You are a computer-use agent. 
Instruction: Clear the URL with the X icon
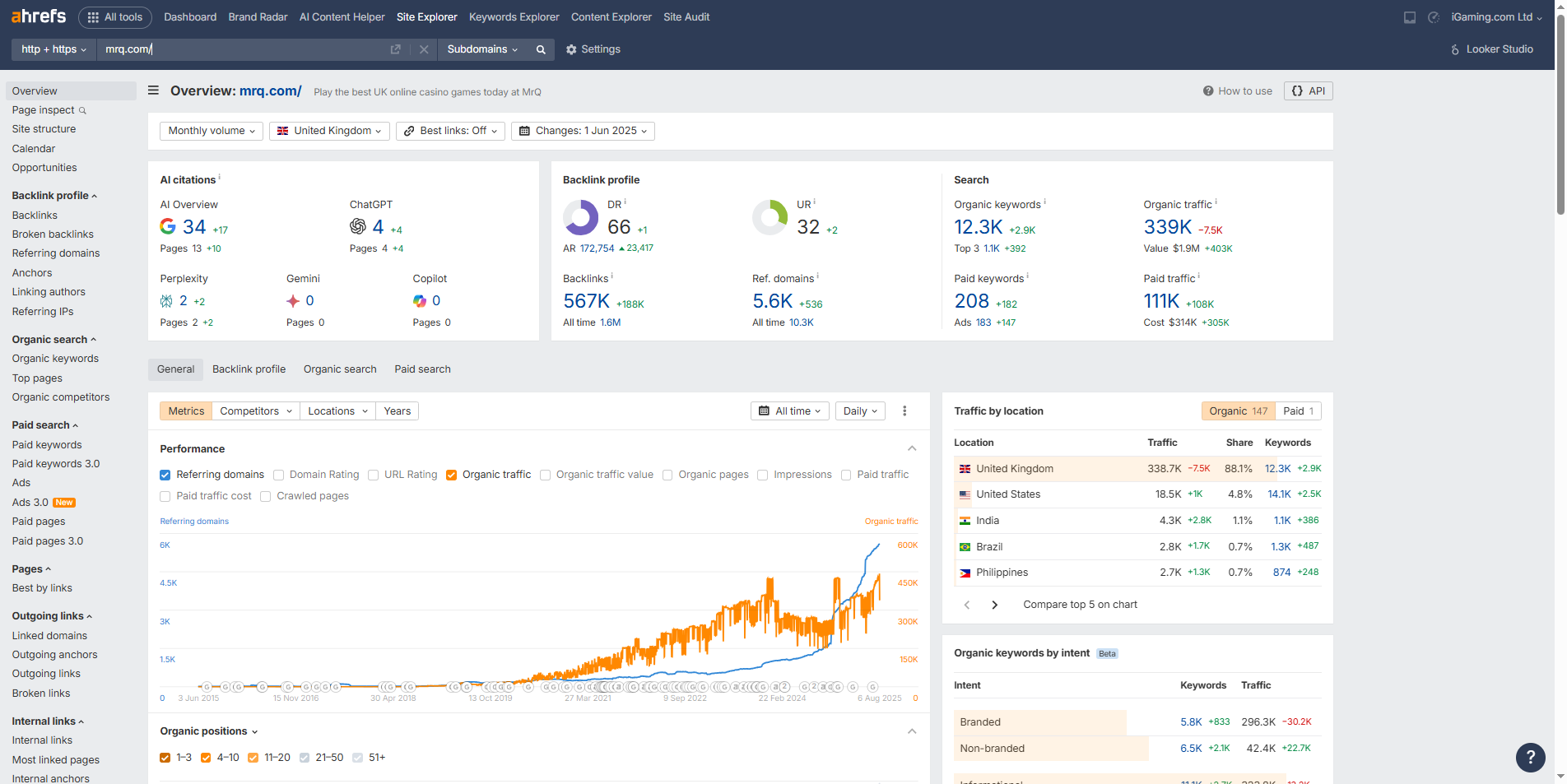424,49
